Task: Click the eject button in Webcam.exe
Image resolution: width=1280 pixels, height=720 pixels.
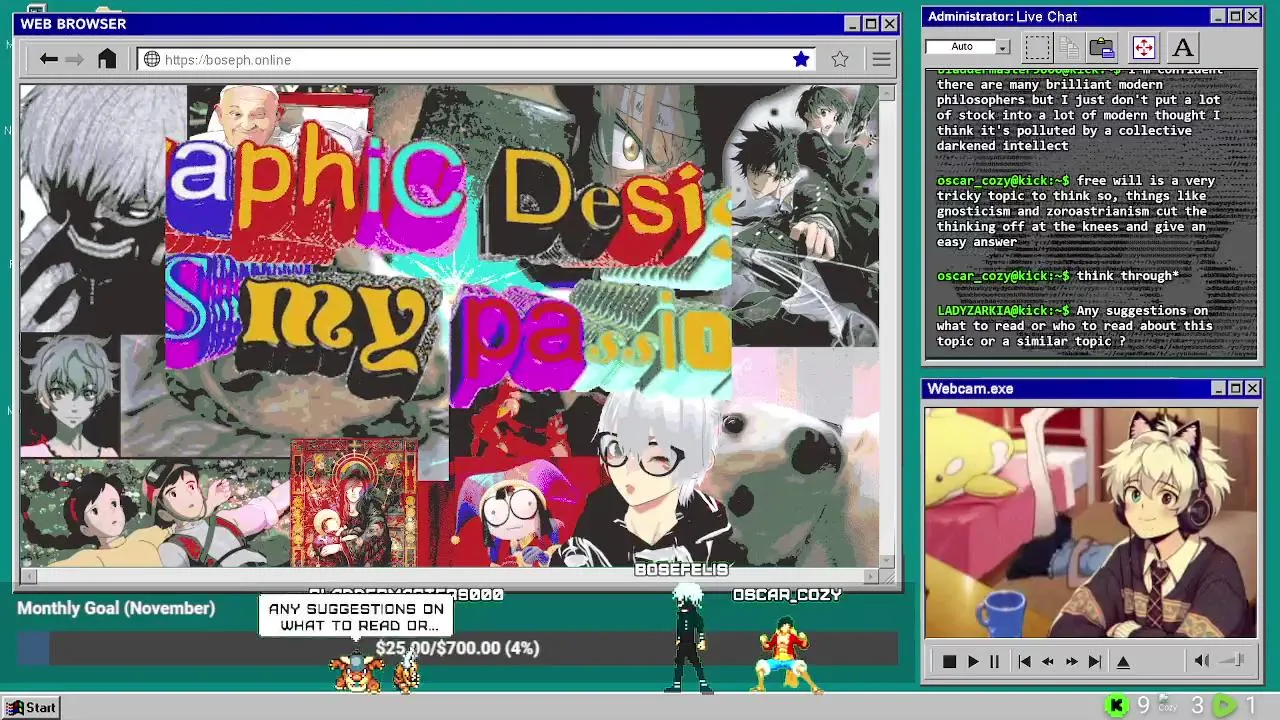Action: pos(1123,661)
